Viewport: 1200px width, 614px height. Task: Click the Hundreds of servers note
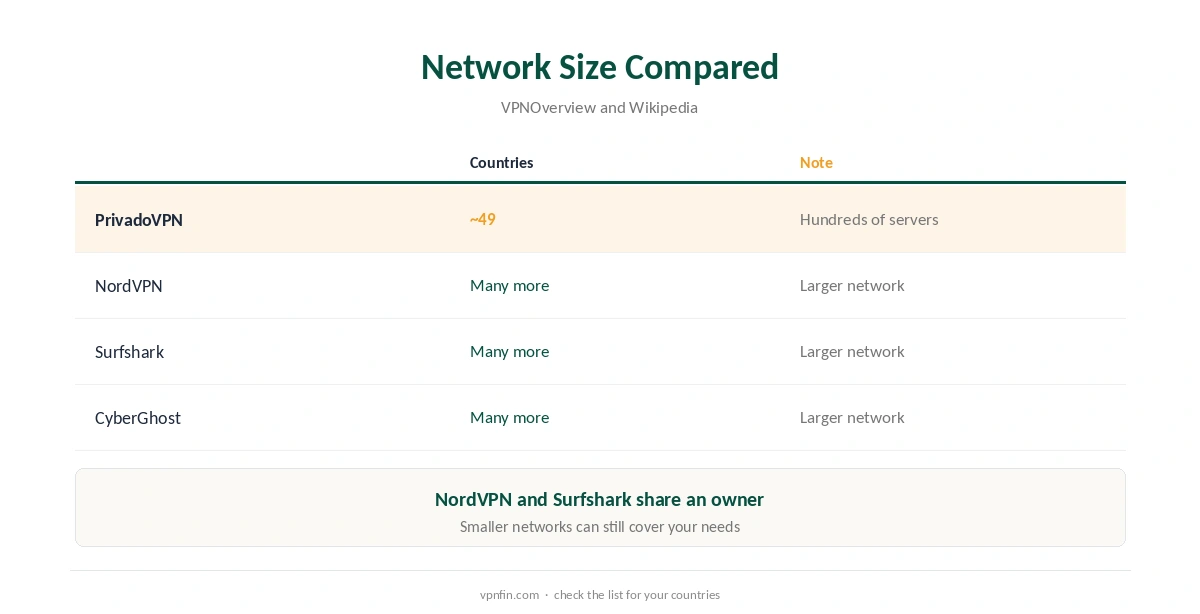coord(869,219)
